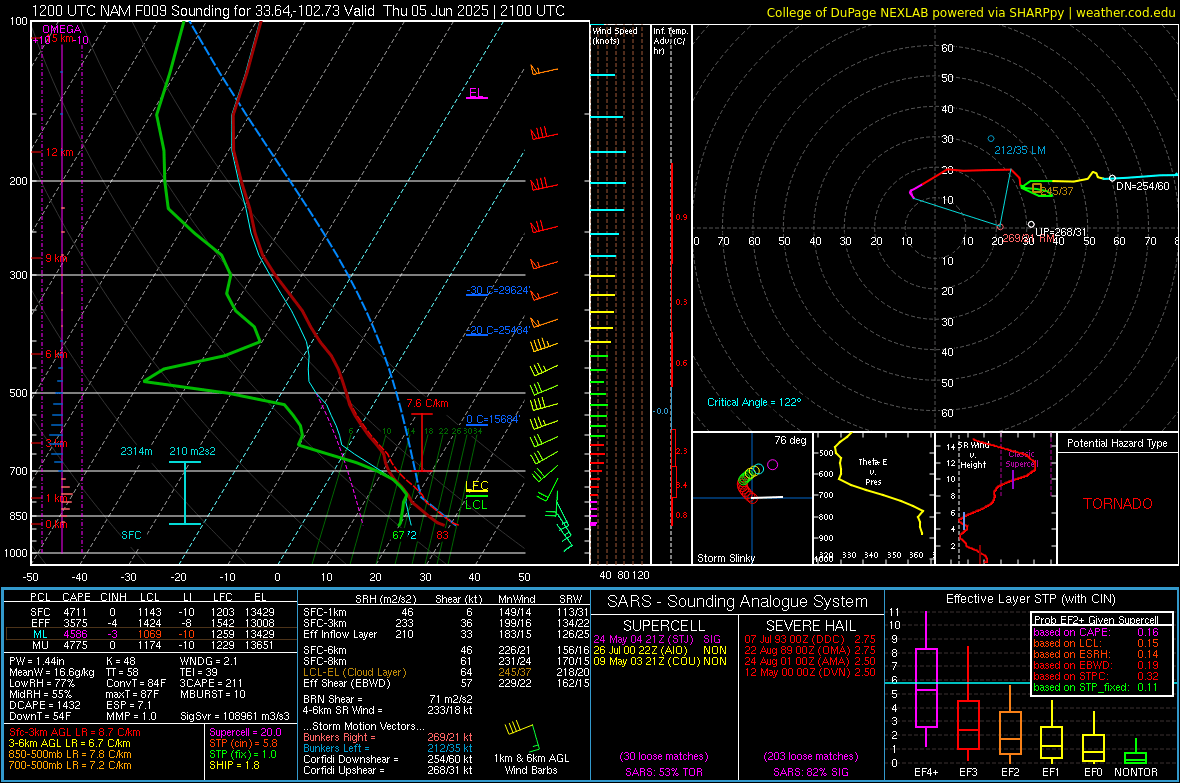
Task: Click the Classic Supercell label
Action: click(x=1021, y=459)
